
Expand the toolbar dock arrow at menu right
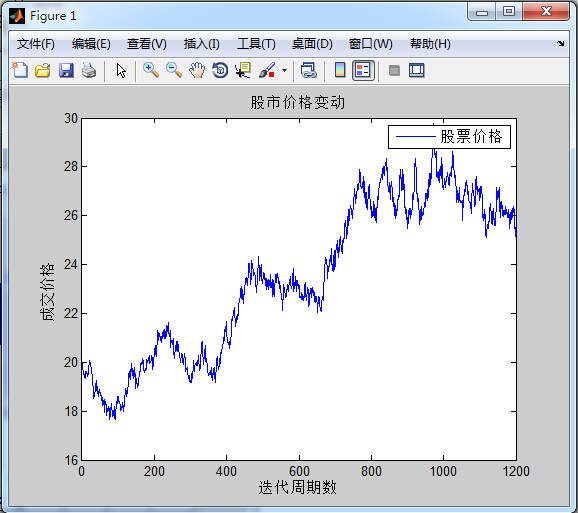pos(561,43)
